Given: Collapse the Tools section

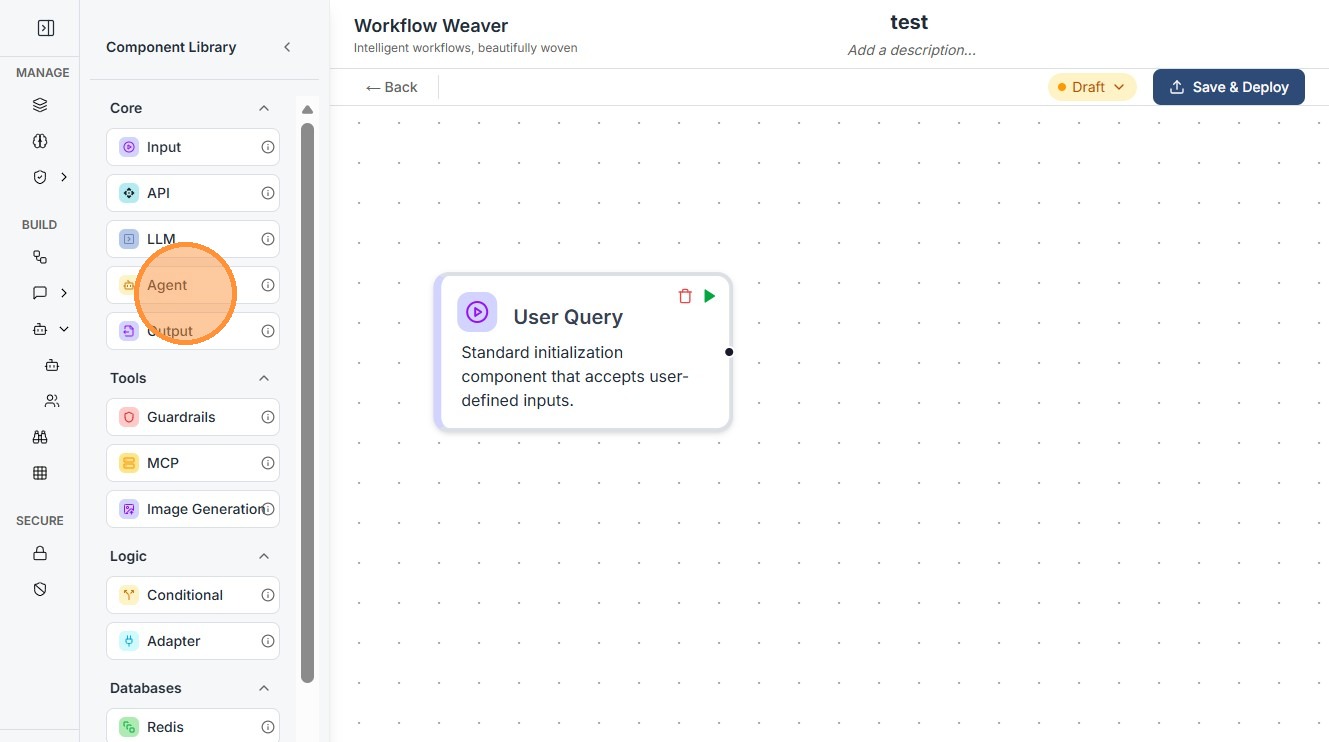Looking at the screenshot, I should coord(264,378).
